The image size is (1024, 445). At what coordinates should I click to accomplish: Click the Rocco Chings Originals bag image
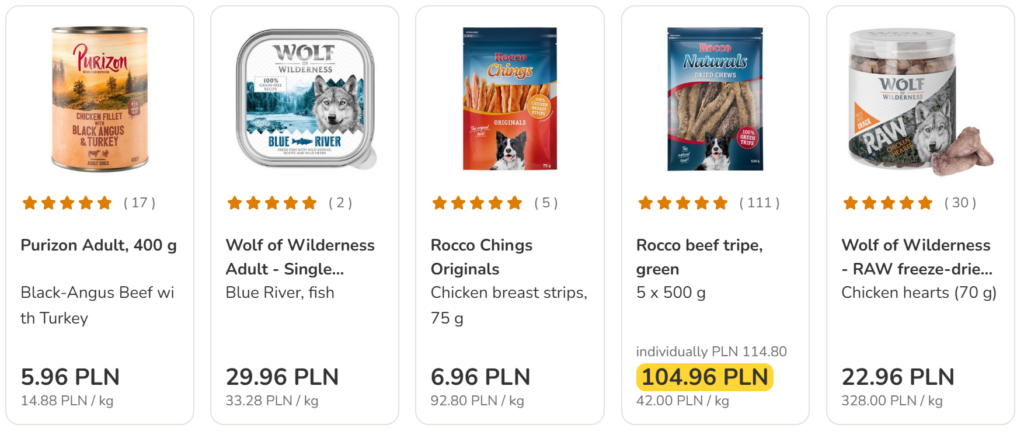tap(509, 99)
